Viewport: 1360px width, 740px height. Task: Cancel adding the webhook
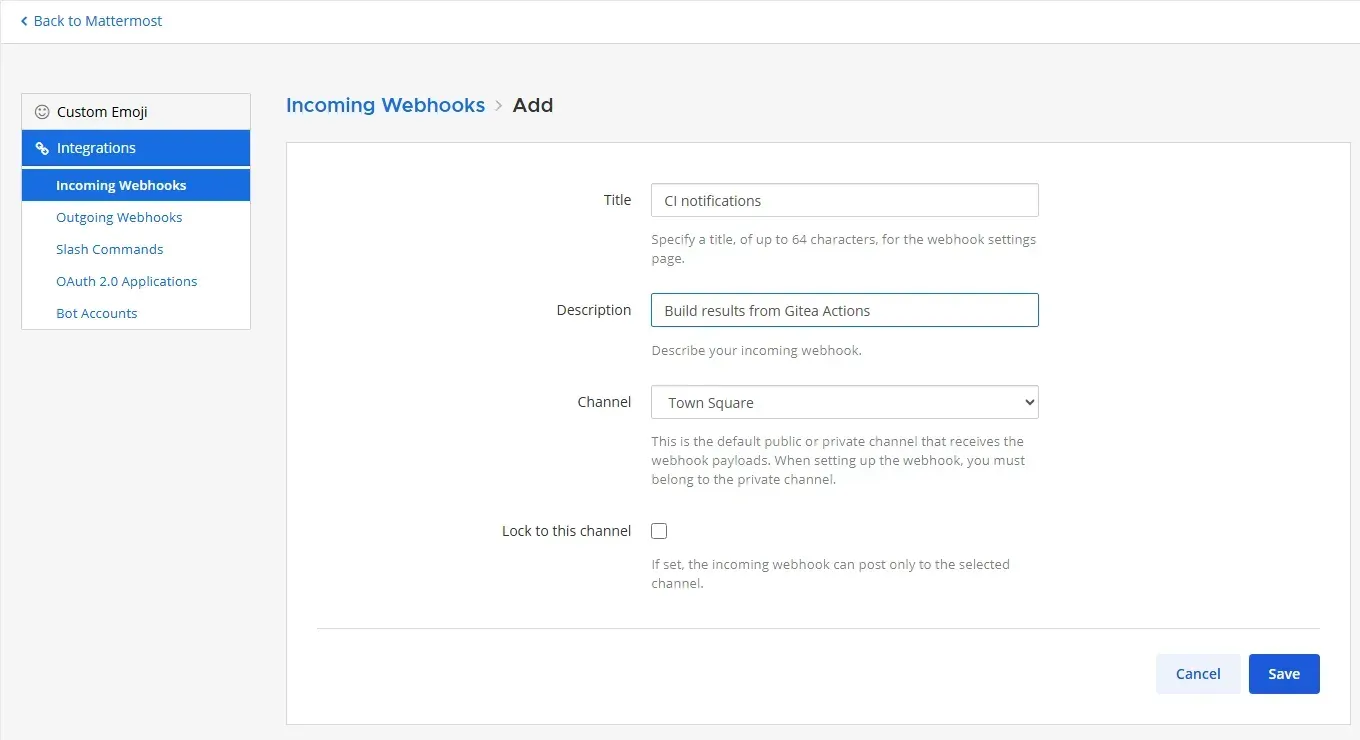pos(1198,674)
